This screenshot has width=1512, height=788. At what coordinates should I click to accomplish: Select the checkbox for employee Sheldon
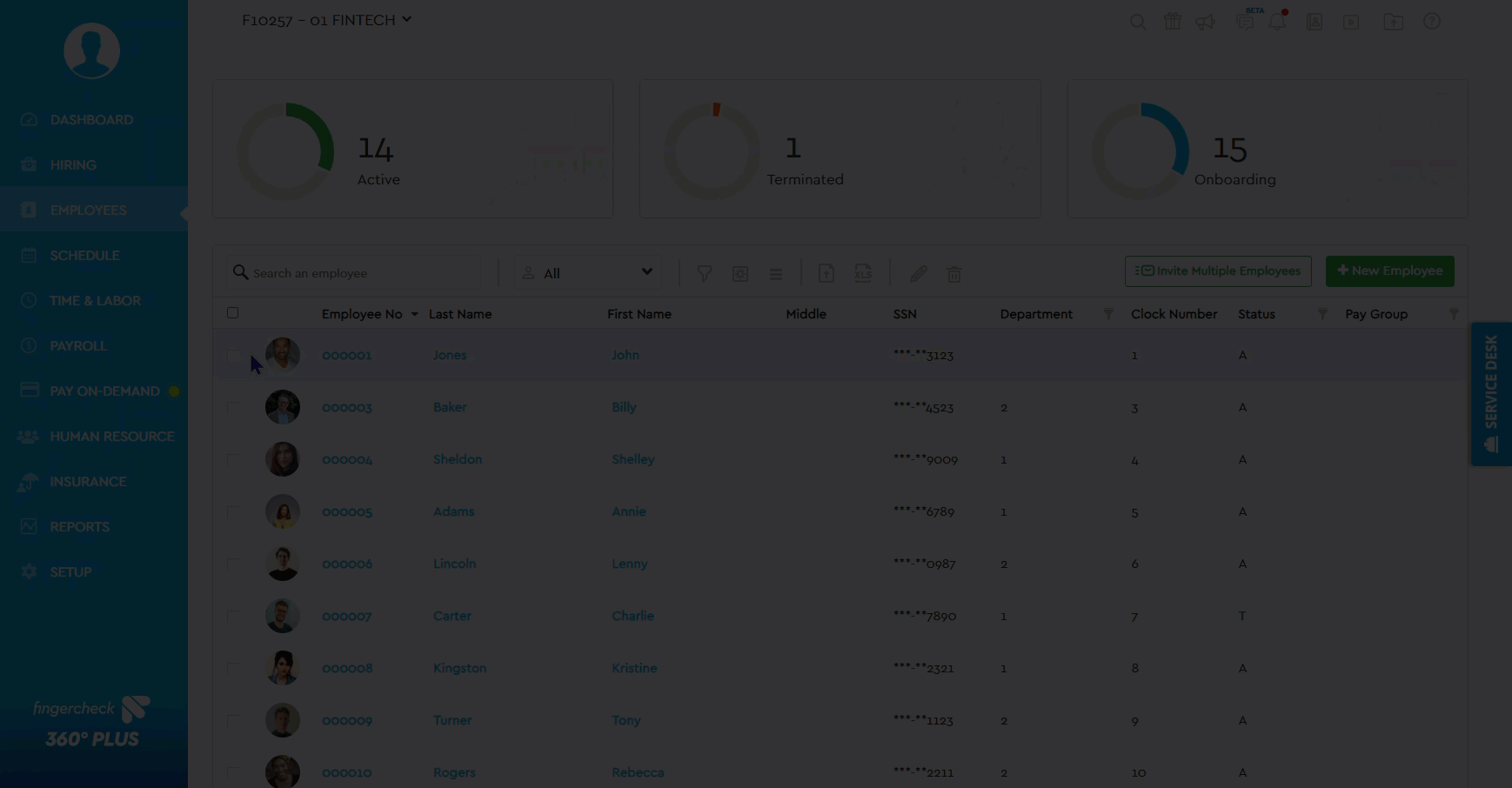232,459
